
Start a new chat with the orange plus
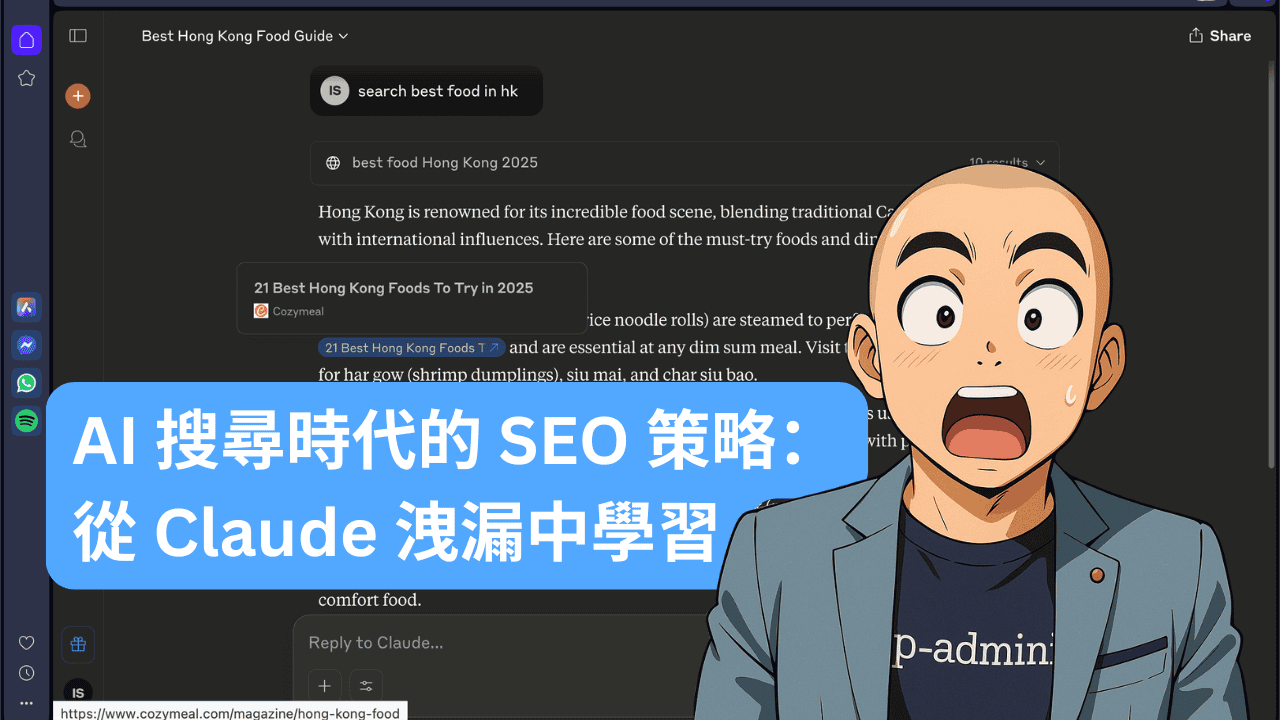[x=78, y=96]
